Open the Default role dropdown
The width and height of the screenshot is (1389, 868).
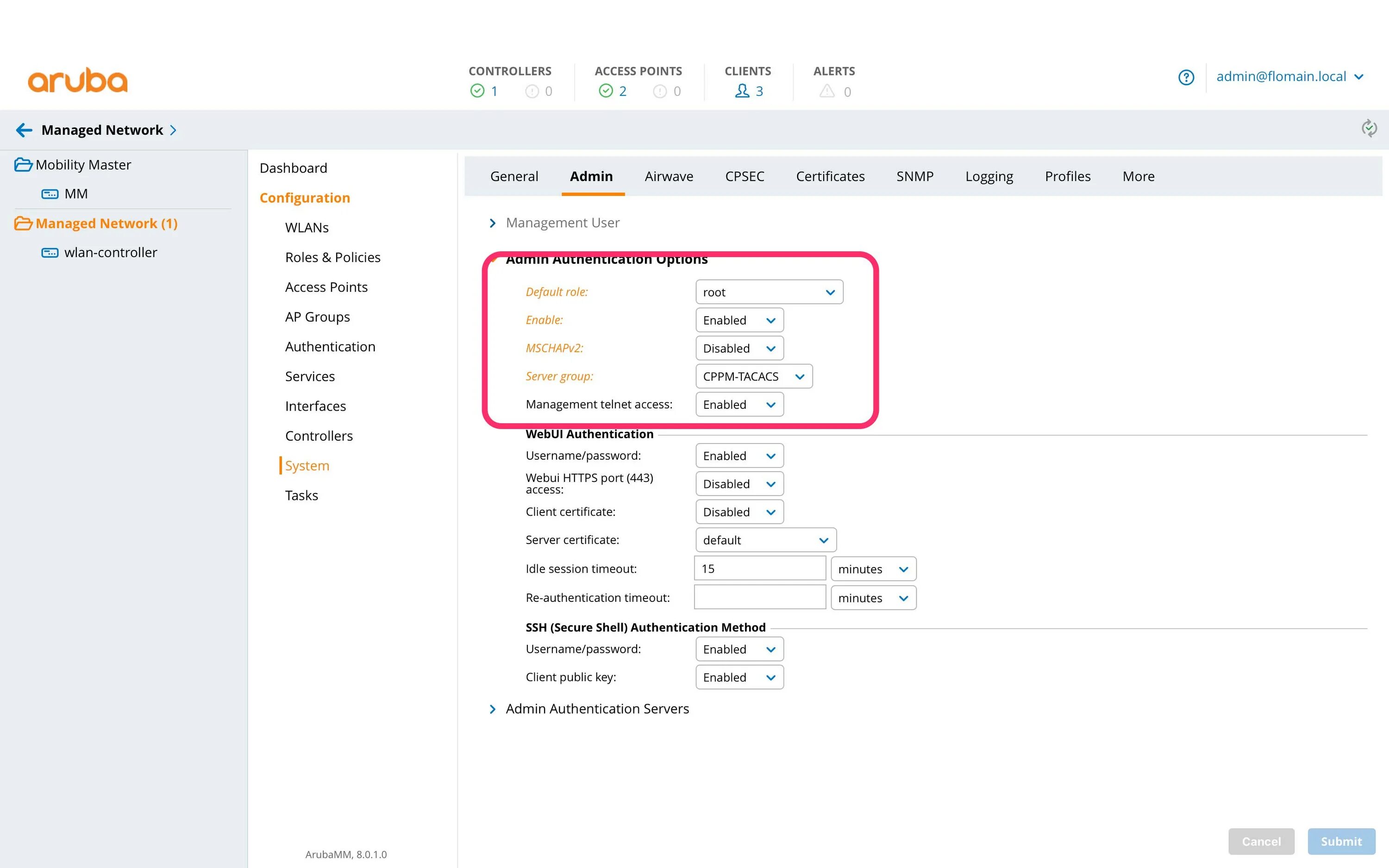click(x=769, y=292)
